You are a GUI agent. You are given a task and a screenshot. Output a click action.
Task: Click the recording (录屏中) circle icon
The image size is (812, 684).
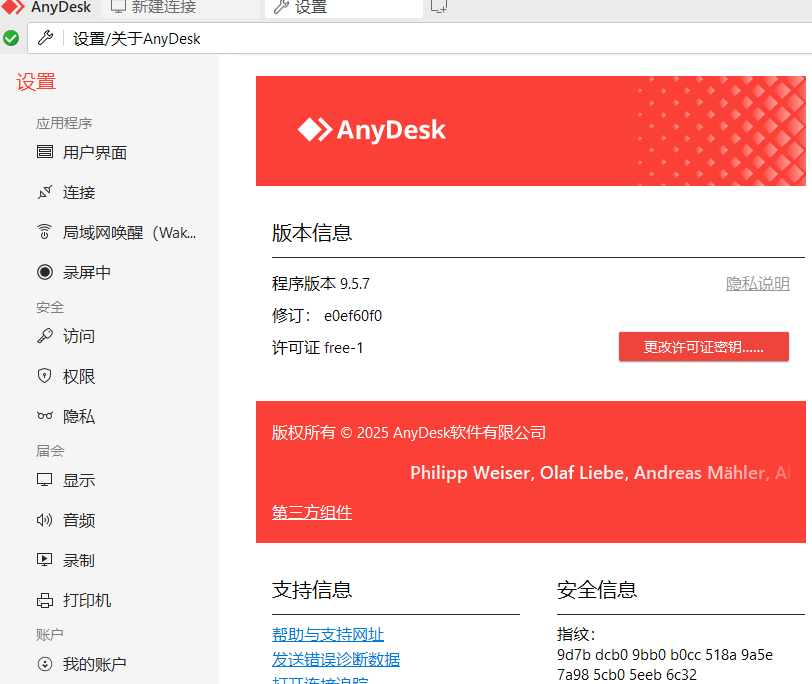tap(44, 273)
